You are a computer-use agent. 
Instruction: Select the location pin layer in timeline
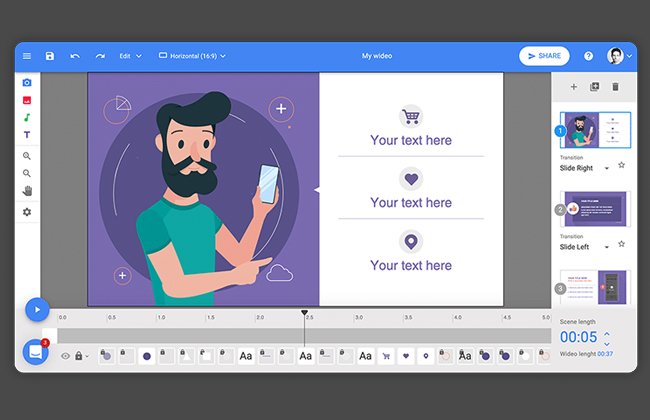[426, 356]
